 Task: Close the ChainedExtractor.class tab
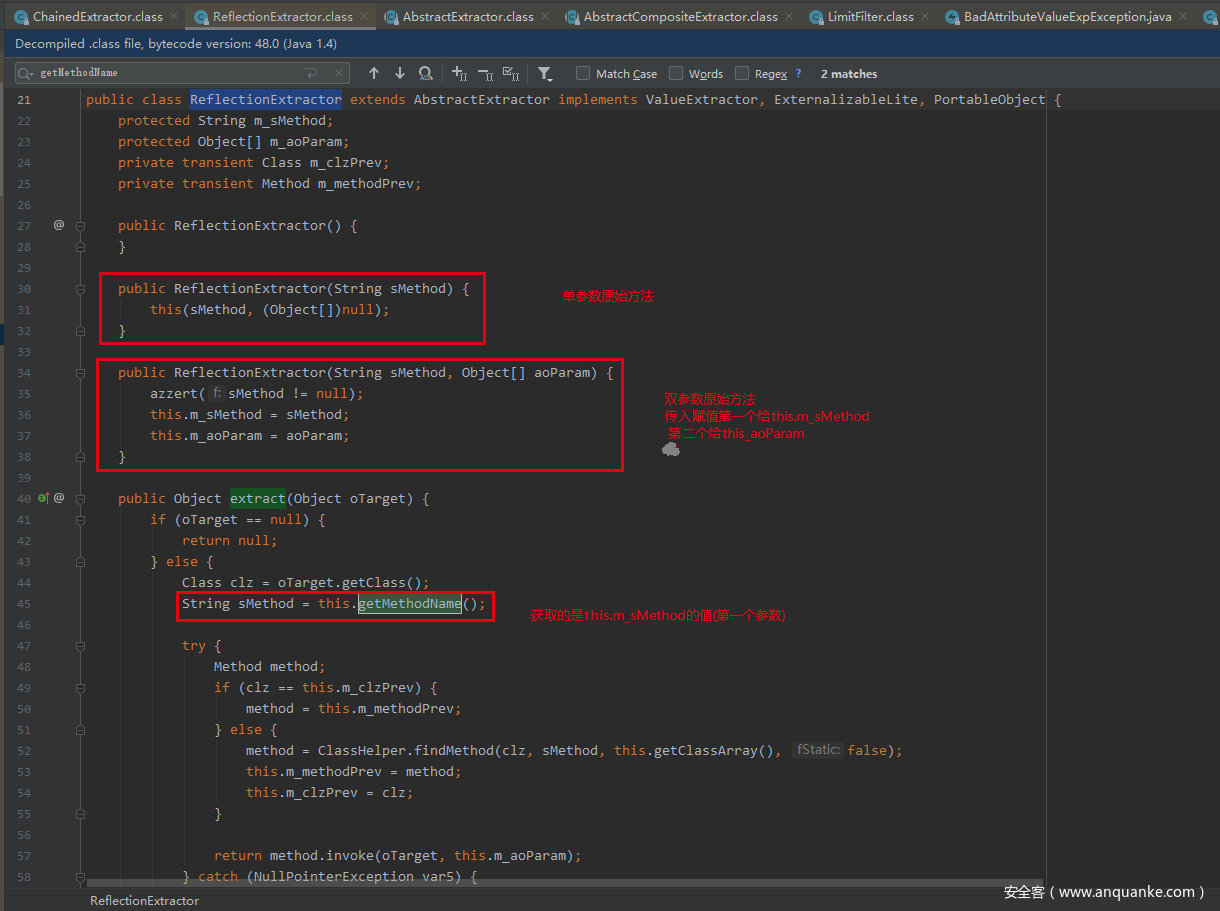(x=173, y=17)
